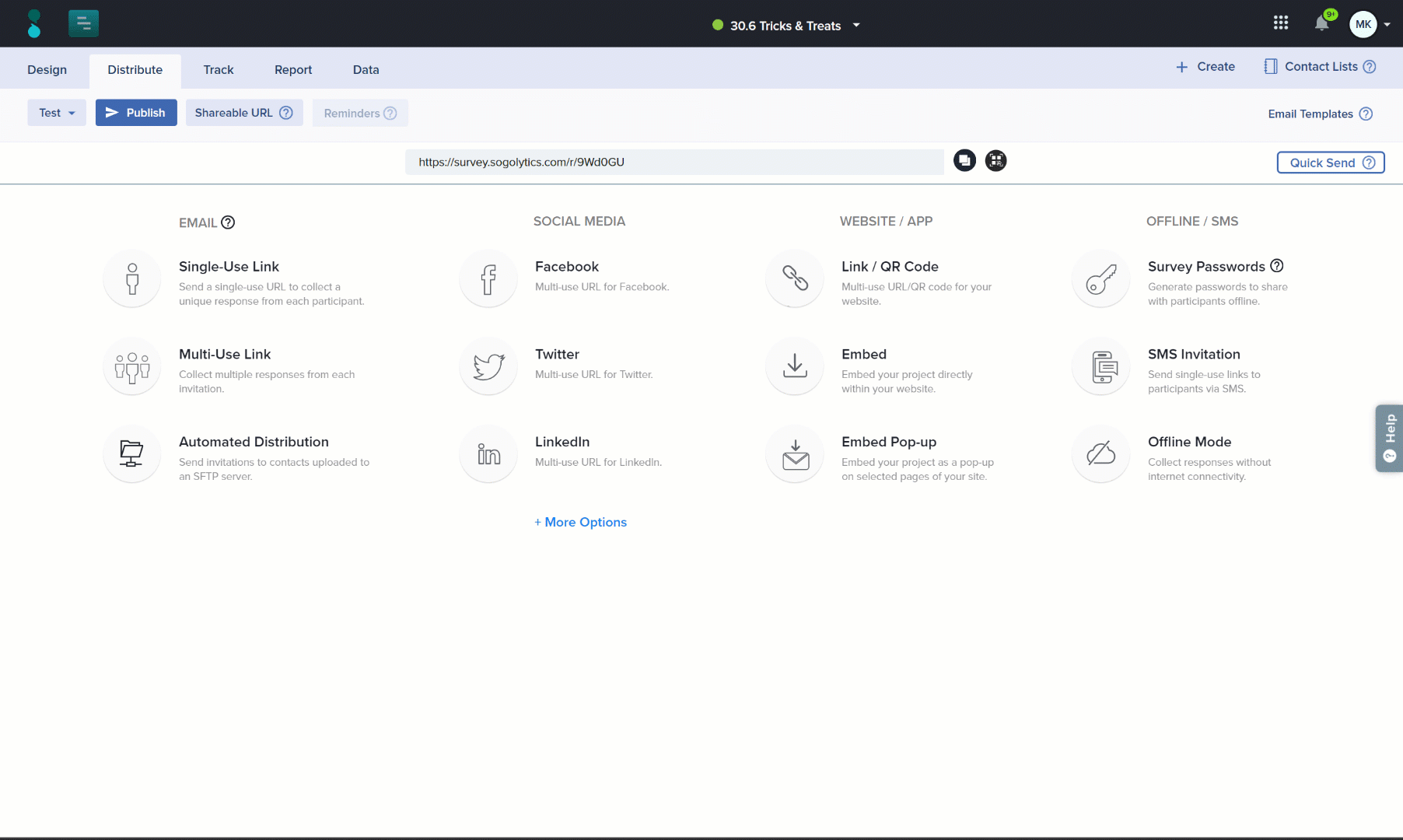Open the Link / QR Code option
The width and height of the screenshot is (1403, 840).
(890, 266)
